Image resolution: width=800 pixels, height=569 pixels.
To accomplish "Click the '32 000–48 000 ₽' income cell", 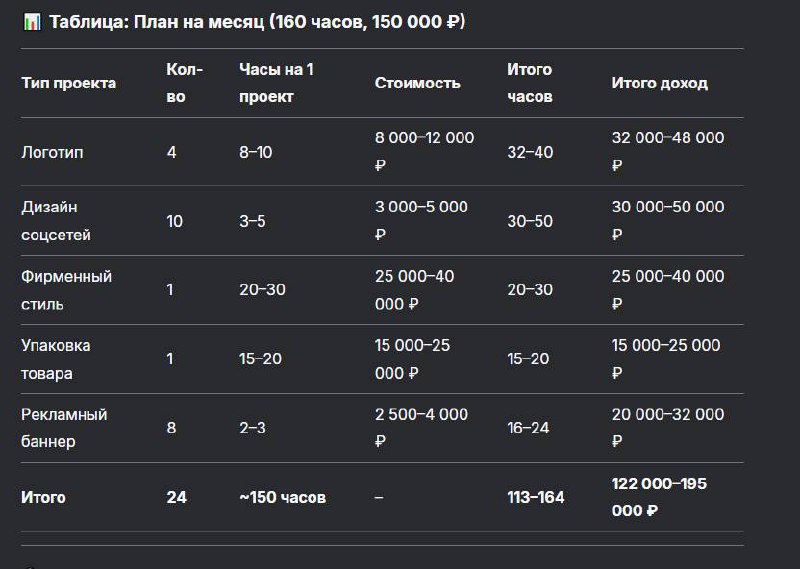I will coord(667,152).
